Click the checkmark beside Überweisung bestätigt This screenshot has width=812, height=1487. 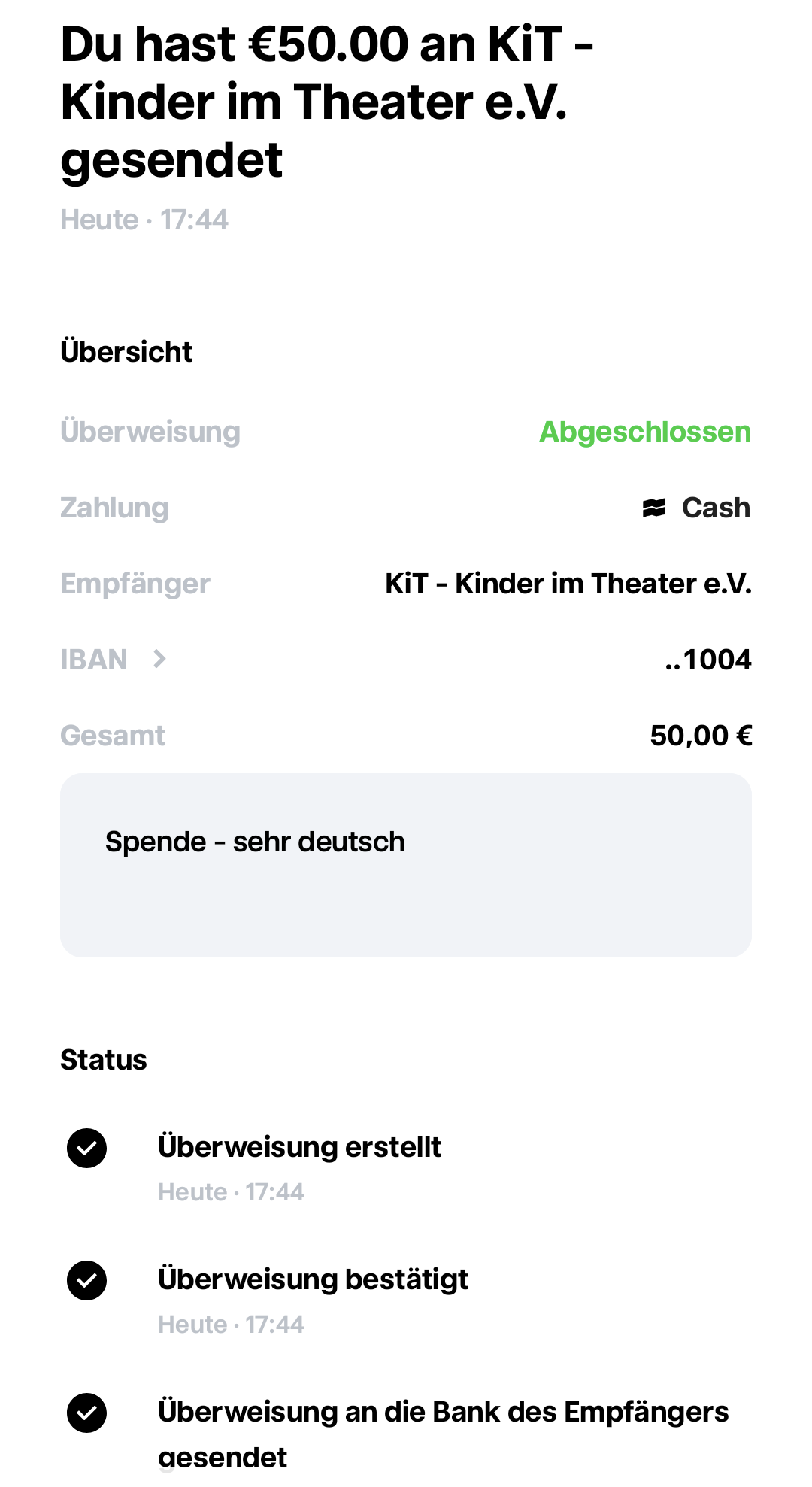point(87,1280)
